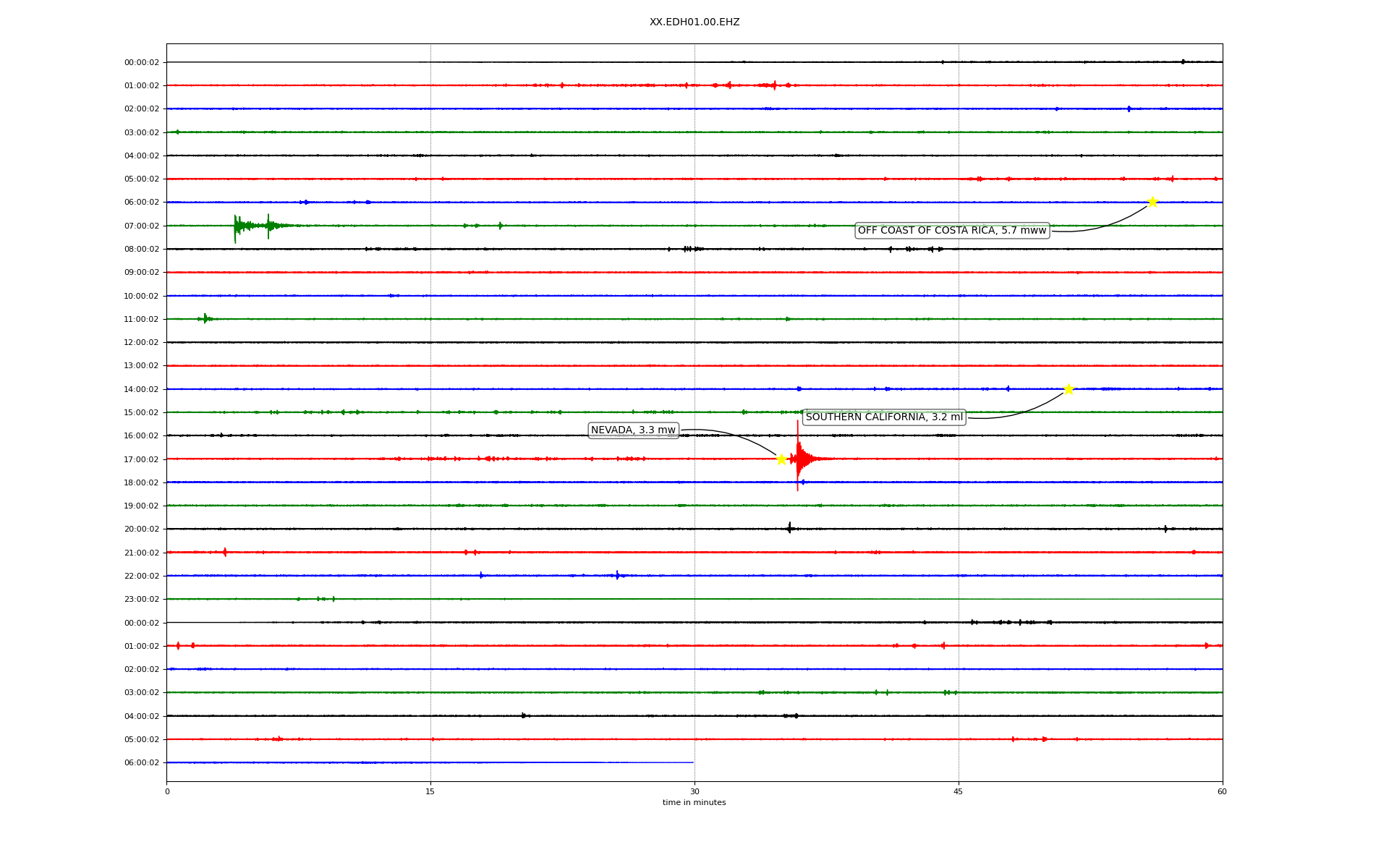The image size is (1389, 868).
Task: Click the 07:00:02 time label
Action: pos(141,226)
